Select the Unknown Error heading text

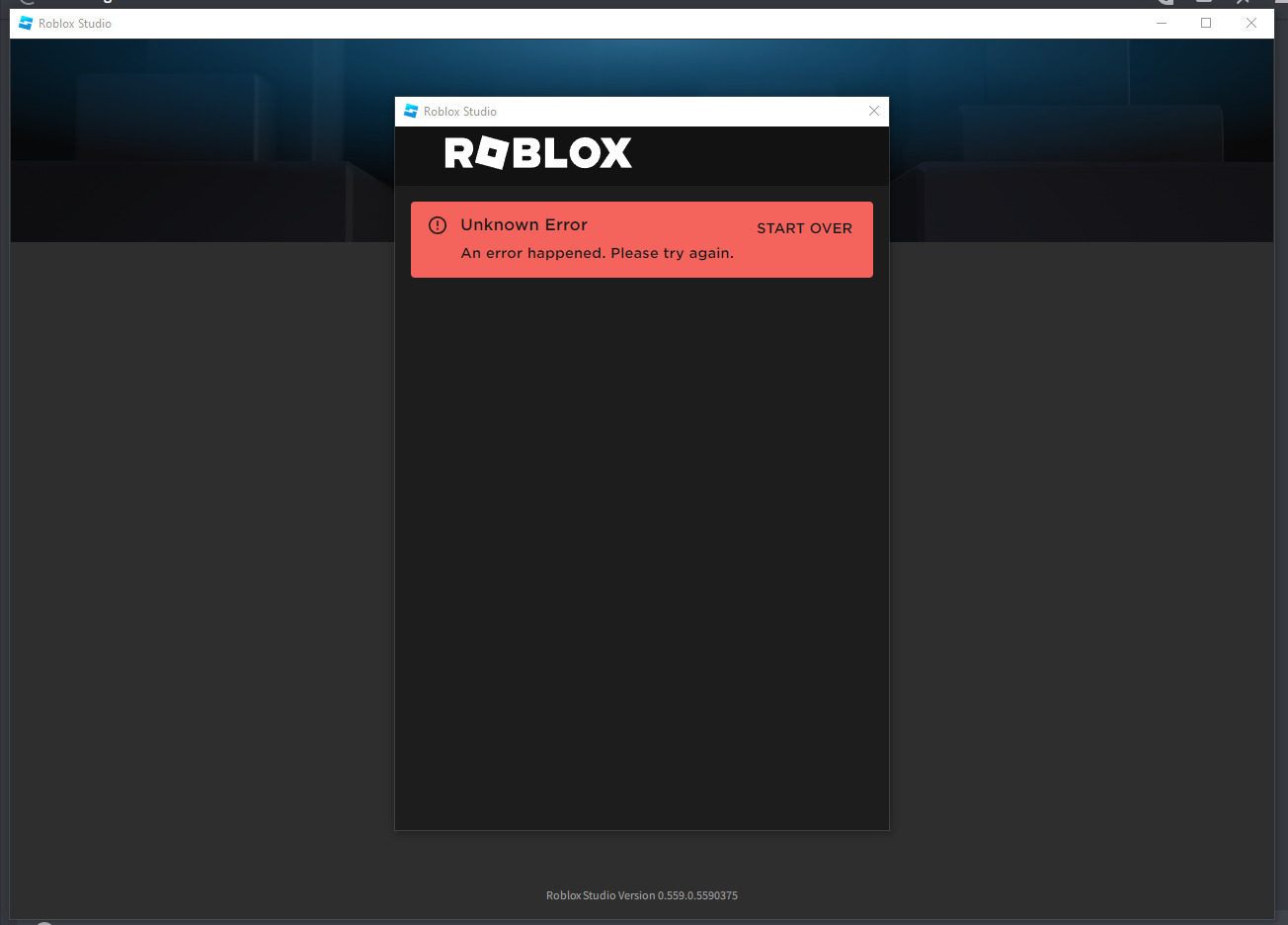523,224
